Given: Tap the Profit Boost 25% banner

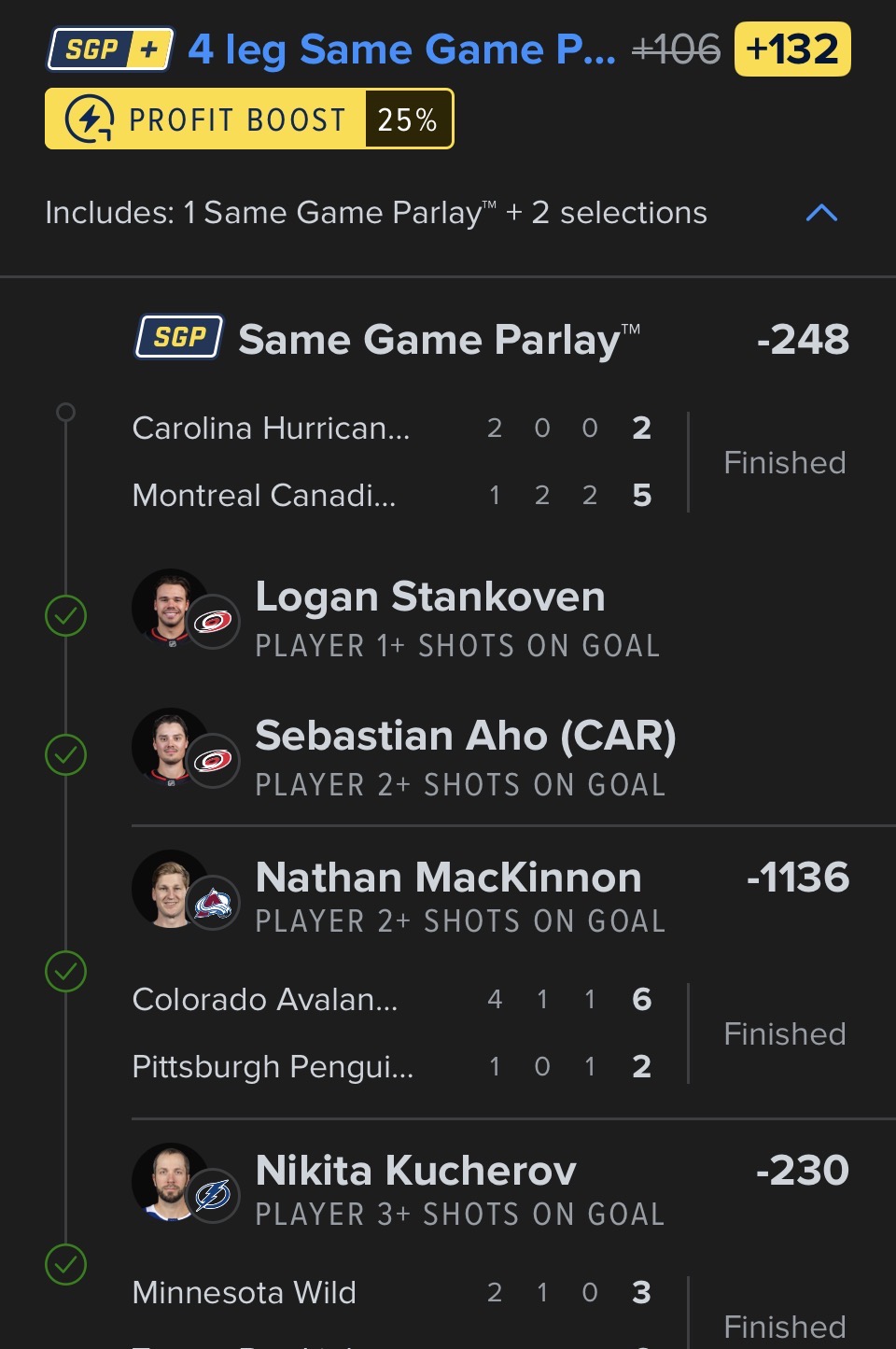Looking at the screenshot, I should point(249,119).
